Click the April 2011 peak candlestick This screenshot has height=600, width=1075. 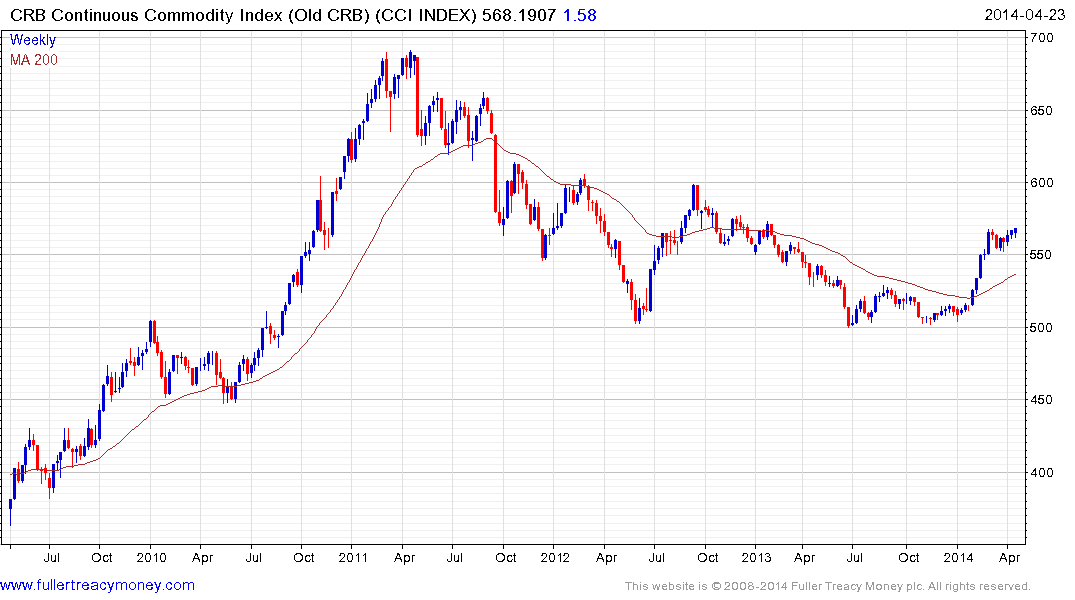(x=410, y=62)
